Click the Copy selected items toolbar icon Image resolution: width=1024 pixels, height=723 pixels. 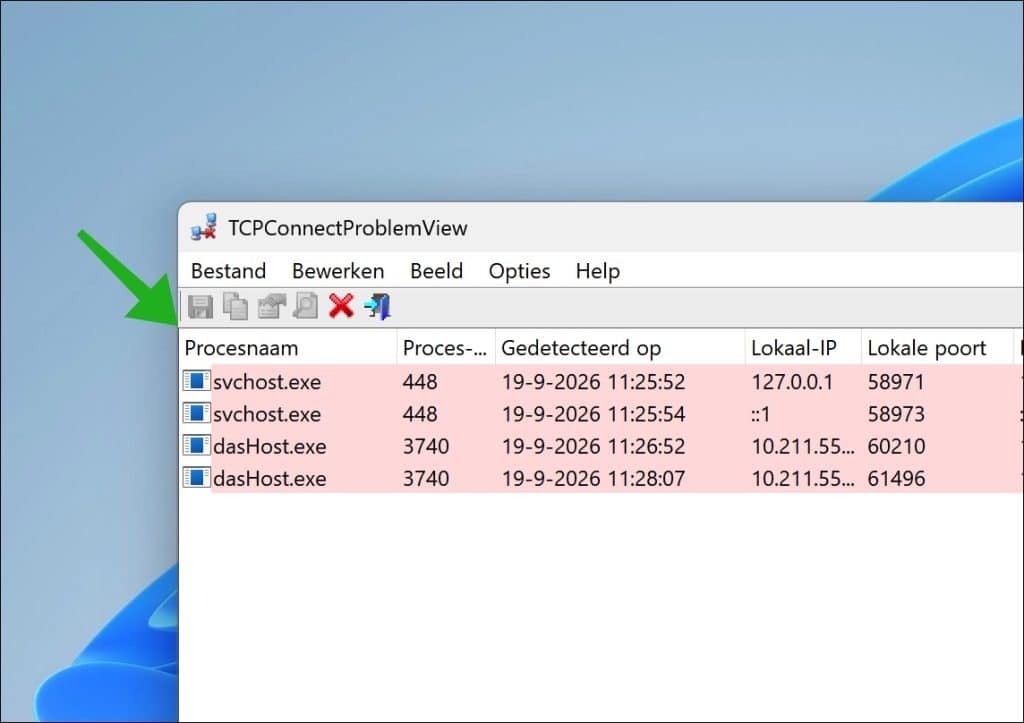236,306
